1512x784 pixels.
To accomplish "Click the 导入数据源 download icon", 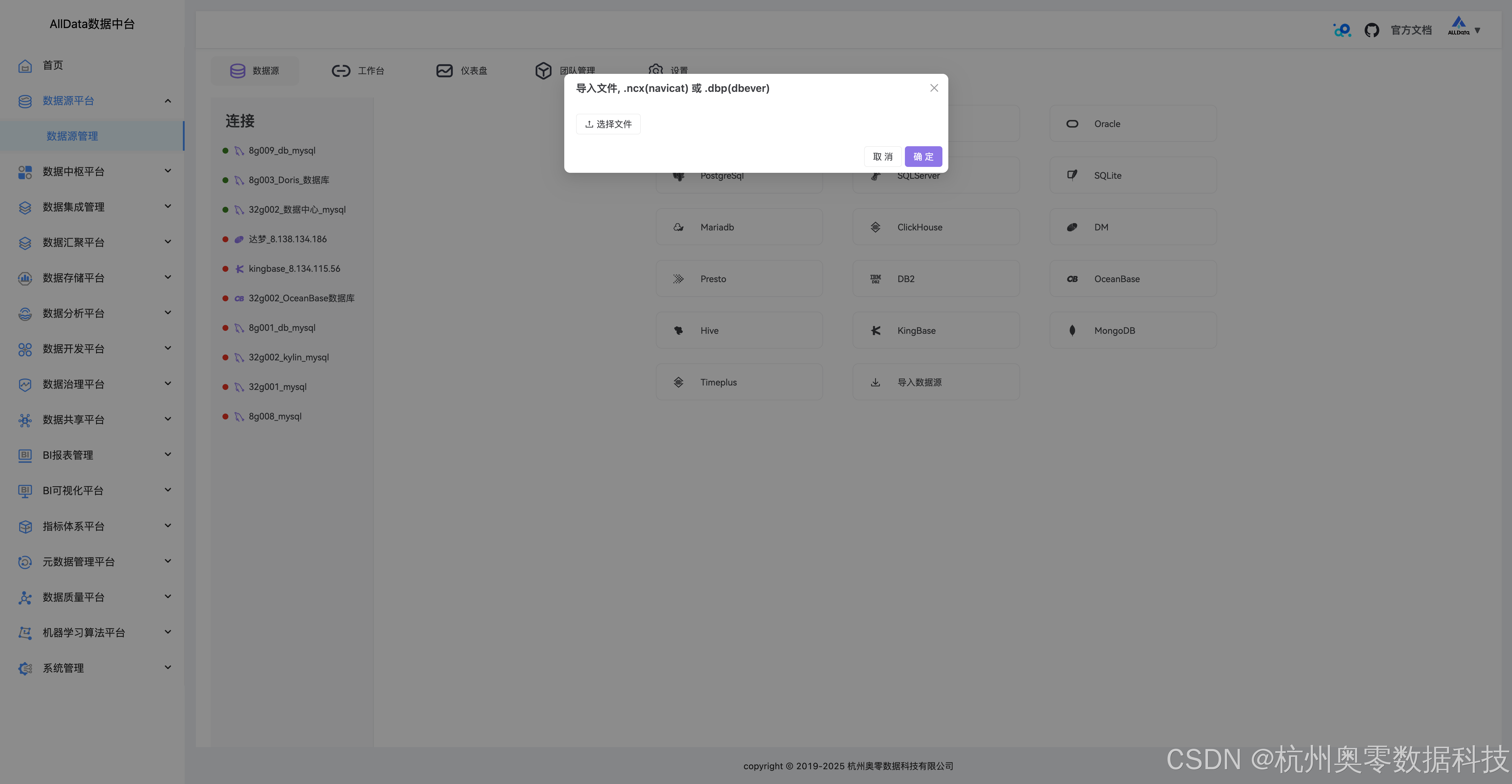I will (x=875, y=382).
